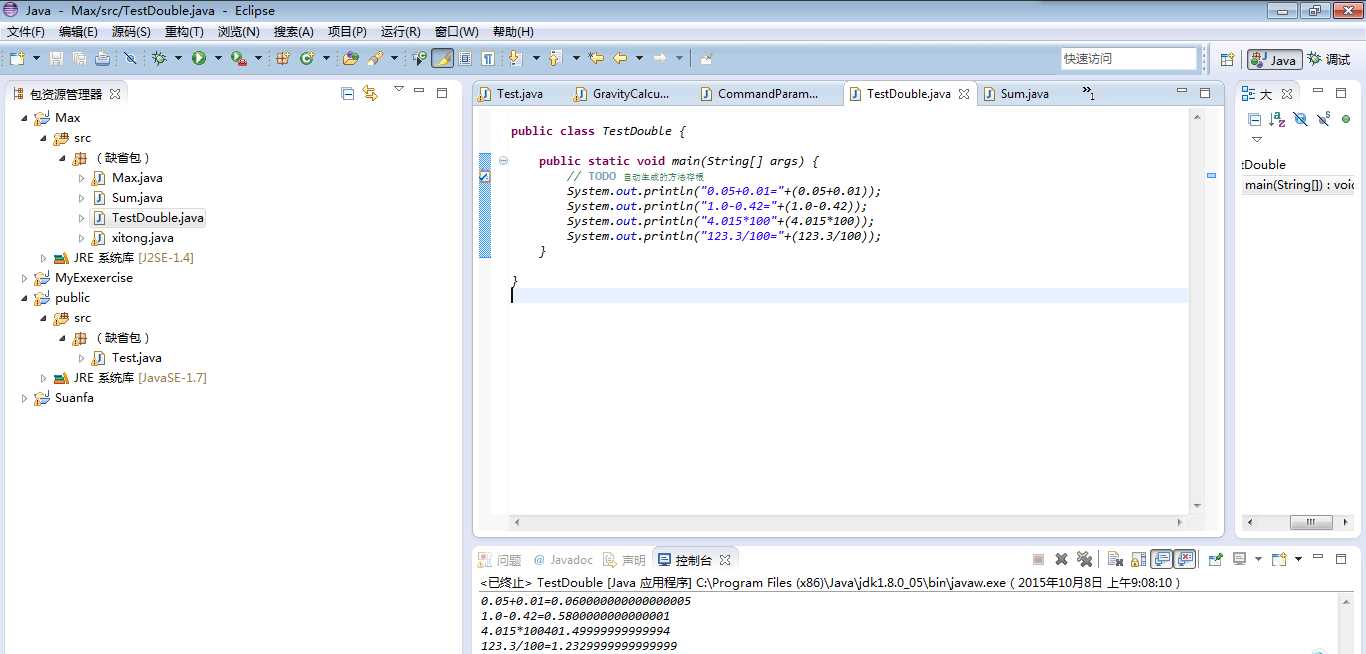Click the New Java Class icon
The width and height of the screenshot is (1366, 654).
(307, 58)
